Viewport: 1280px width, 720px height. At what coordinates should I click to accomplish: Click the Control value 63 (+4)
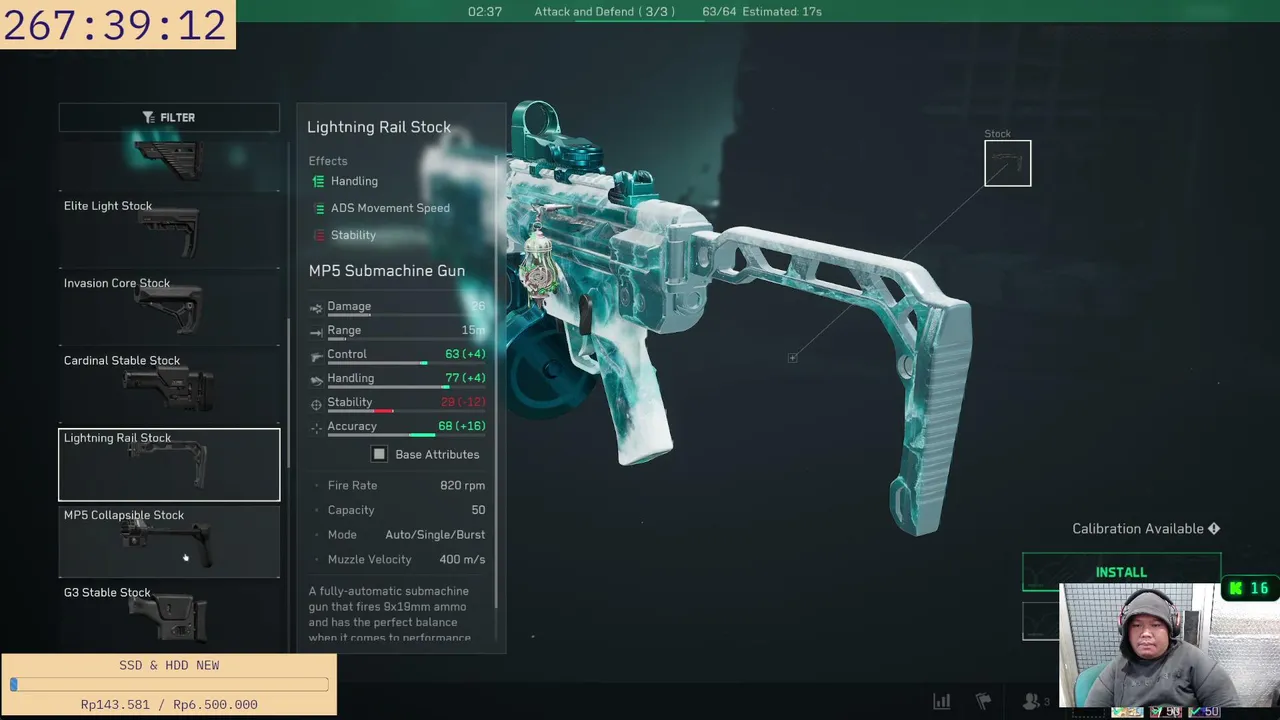pos(465,354)
